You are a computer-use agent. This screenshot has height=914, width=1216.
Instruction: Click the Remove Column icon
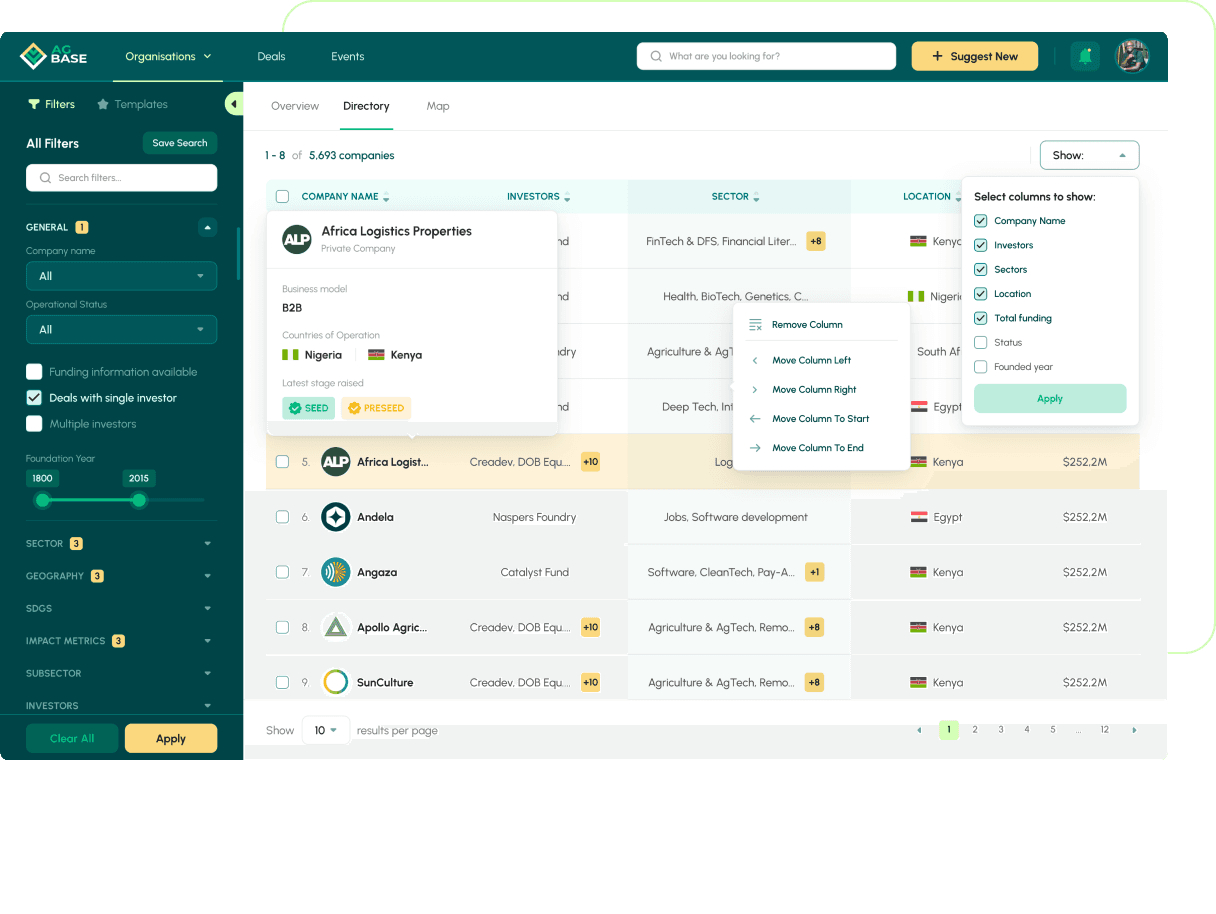click(755, 325)
